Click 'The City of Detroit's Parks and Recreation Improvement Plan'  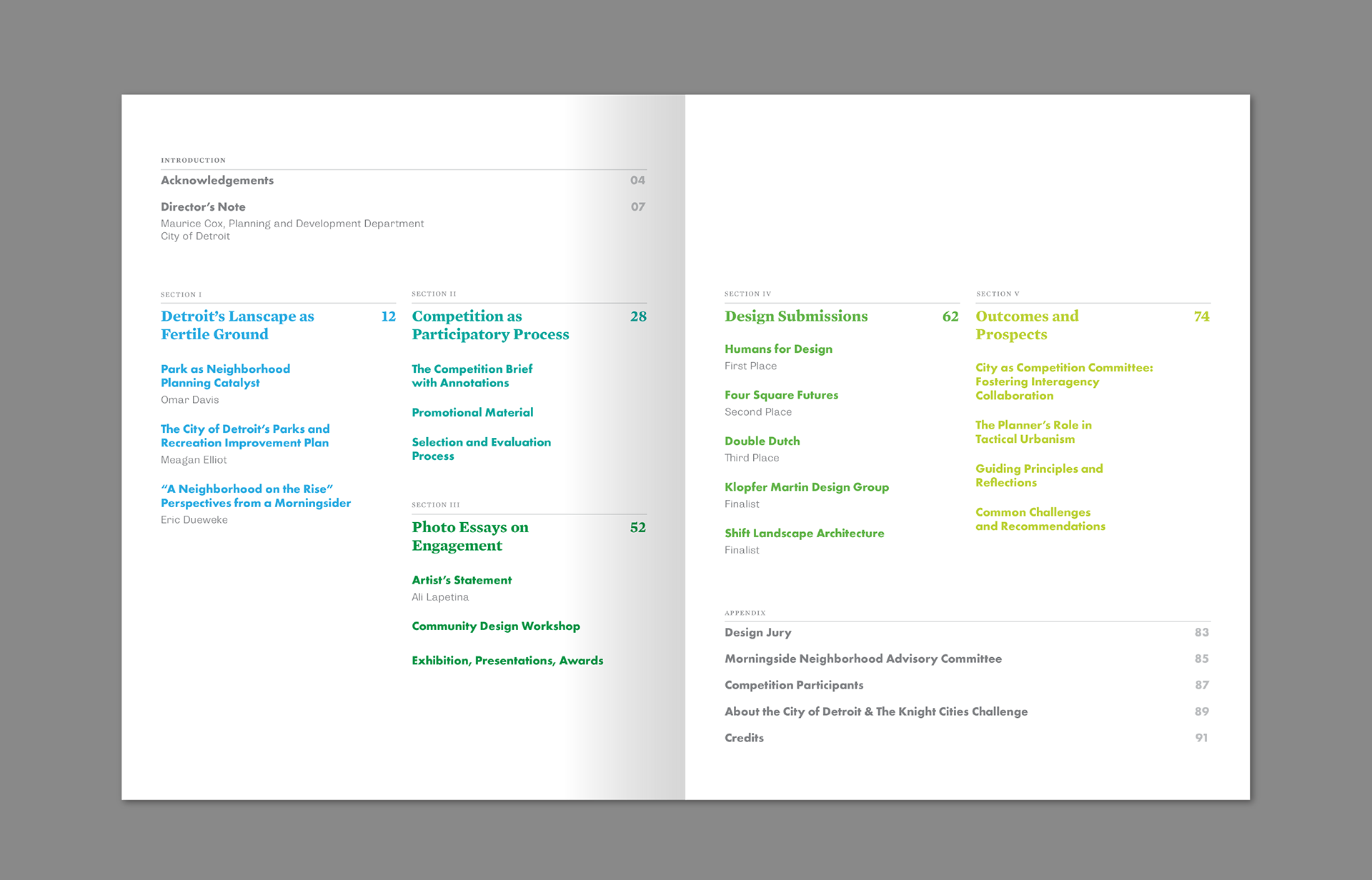245,436
